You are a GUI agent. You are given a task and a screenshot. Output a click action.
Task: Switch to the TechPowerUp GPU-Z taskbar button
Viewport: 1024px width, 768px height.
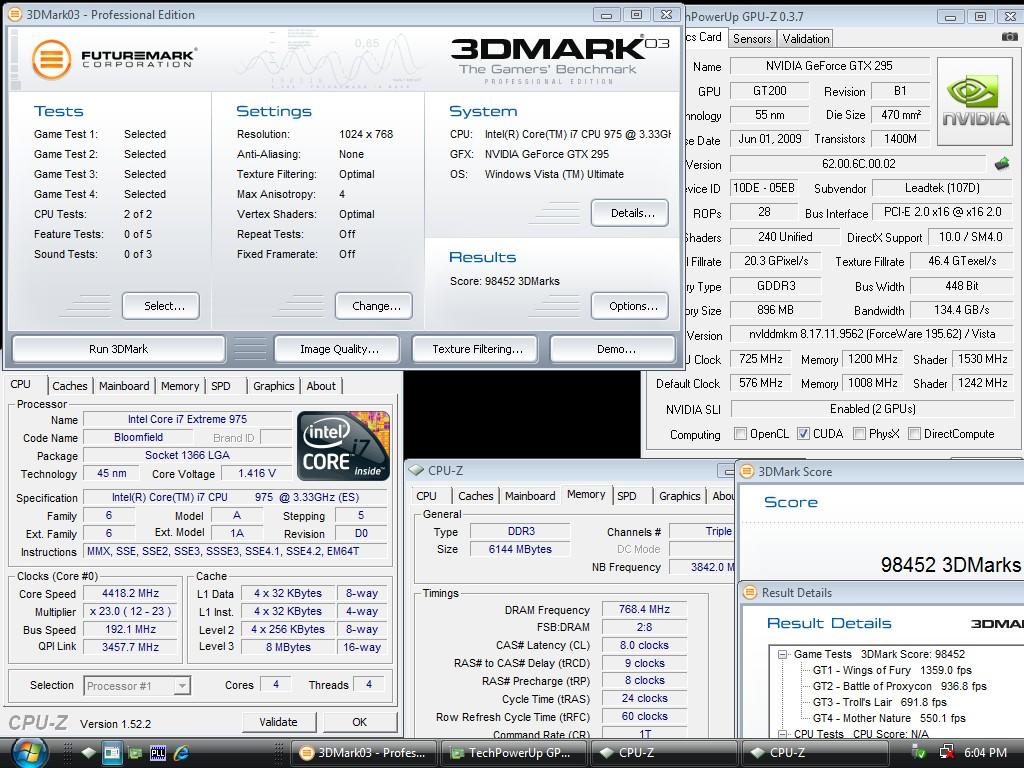[514, 753]
